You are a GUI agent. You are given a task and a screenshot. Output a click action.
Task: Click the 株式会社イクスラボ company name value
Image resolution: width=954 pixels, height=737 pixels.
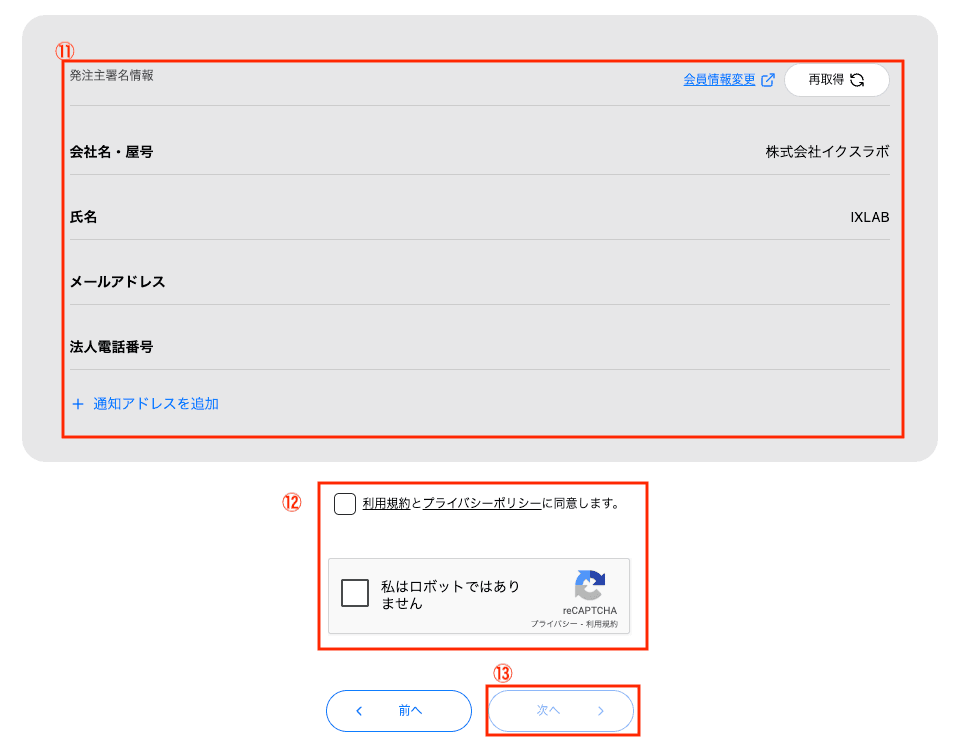tap(827, 152)
